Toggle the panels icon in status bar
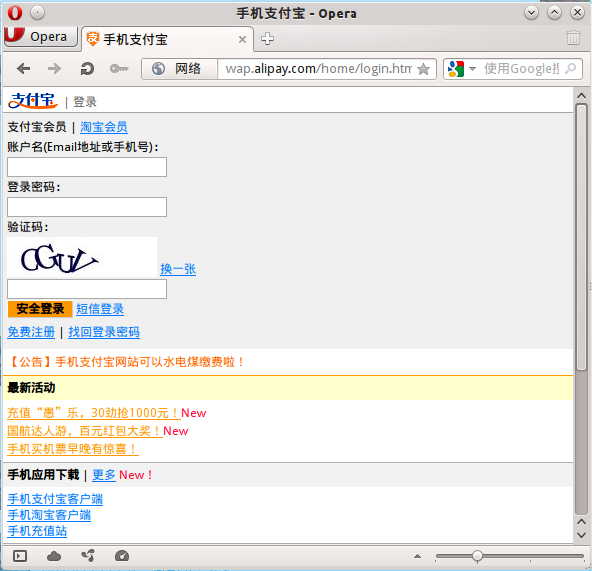This screenshot has width=592, height=571. [20, 556]
